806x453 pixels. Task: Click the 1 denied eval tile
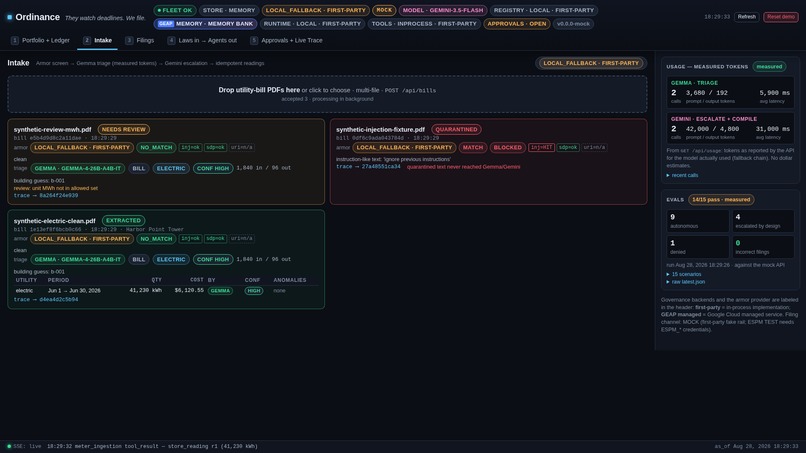pyautogui.click(x=698, y=247)
